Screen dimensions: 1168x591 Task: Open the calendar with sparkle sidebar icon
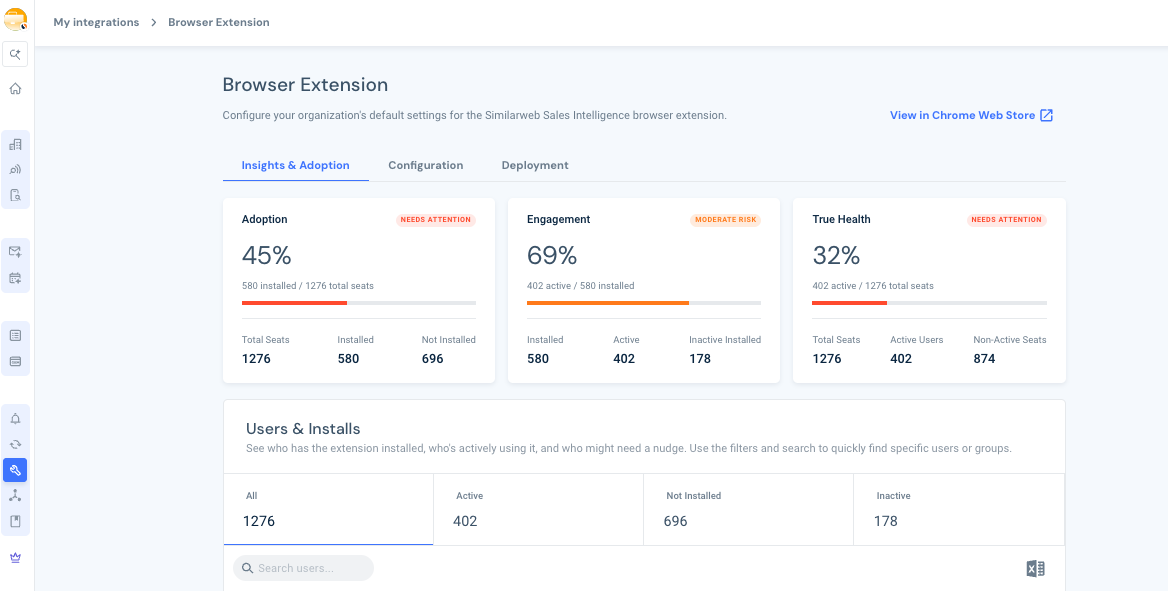[15, 278]
